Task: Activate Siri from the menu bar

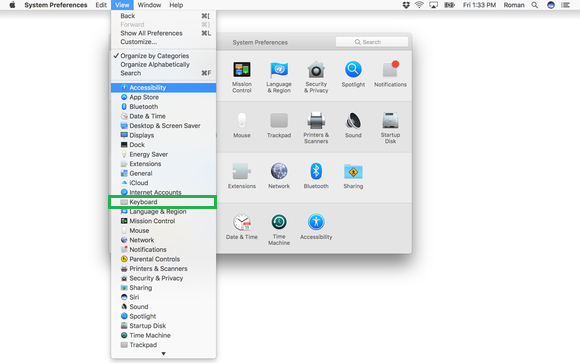Action: point(551,5)
